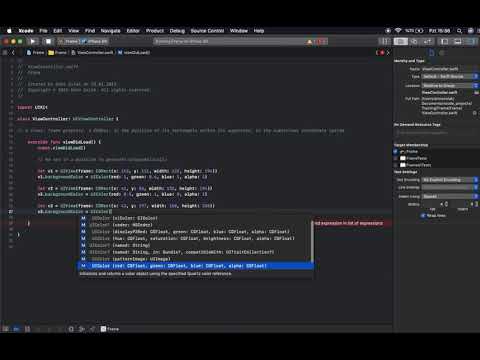Open the File inspector tab
The image size is (480, 360).
point(432,53)
